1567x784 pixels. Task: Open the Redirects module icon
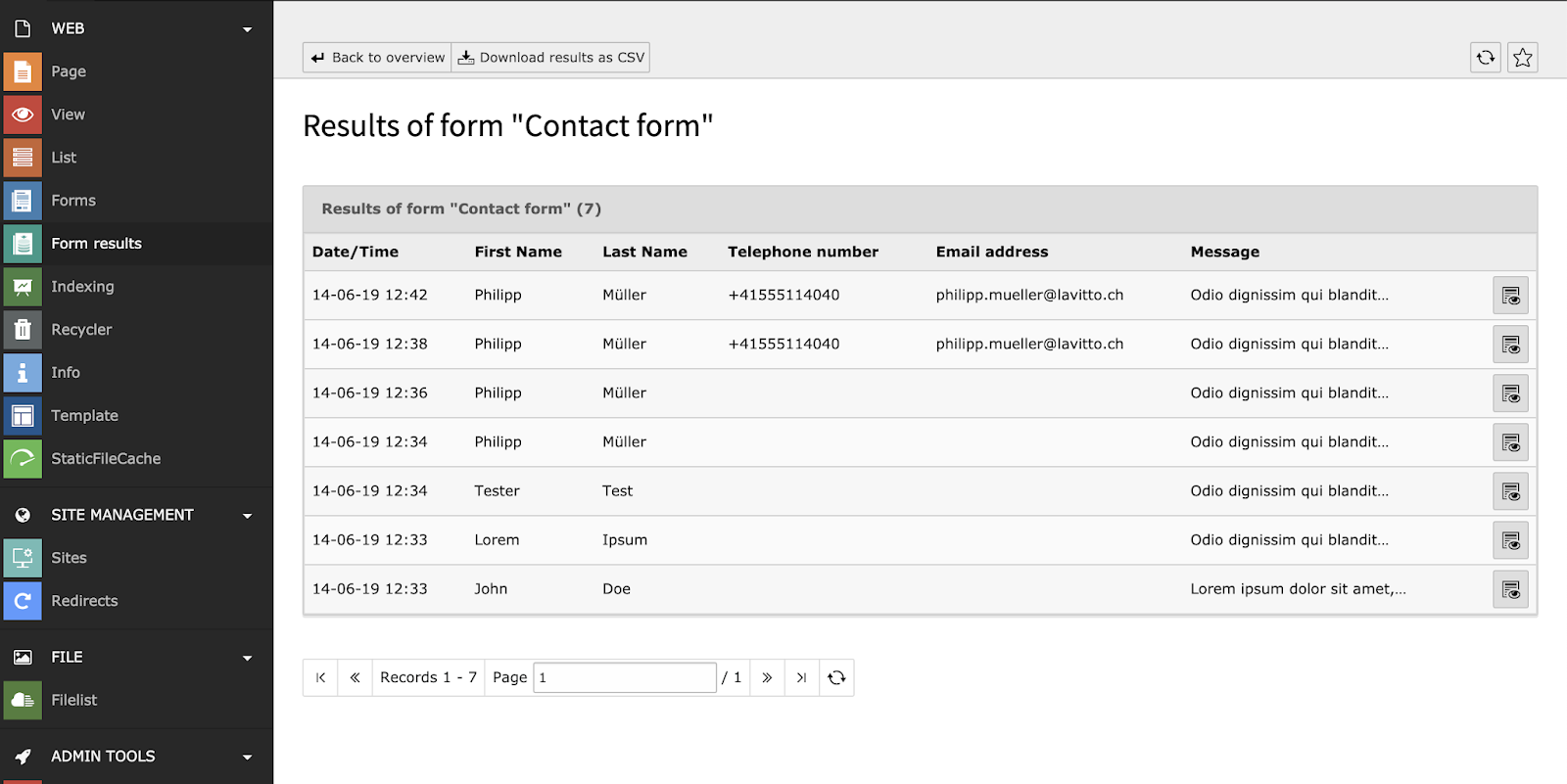point(23,601)
